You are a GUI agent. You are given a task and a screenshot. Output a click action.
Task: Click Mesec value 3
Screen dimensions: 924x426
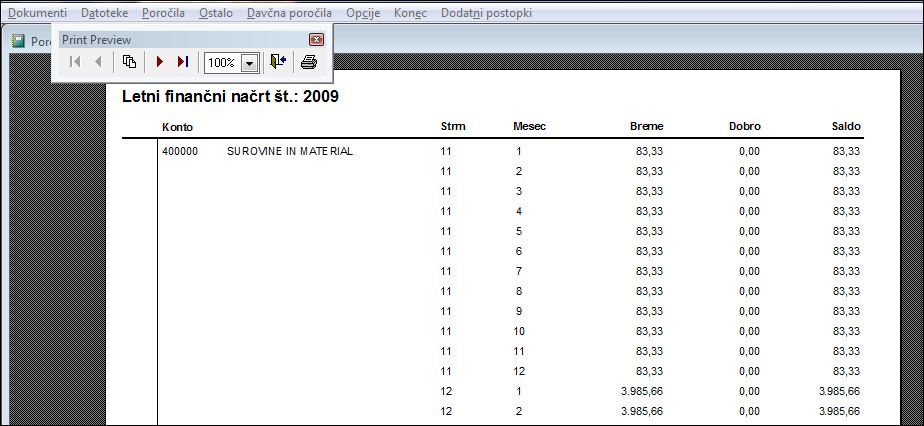[519, 191]
